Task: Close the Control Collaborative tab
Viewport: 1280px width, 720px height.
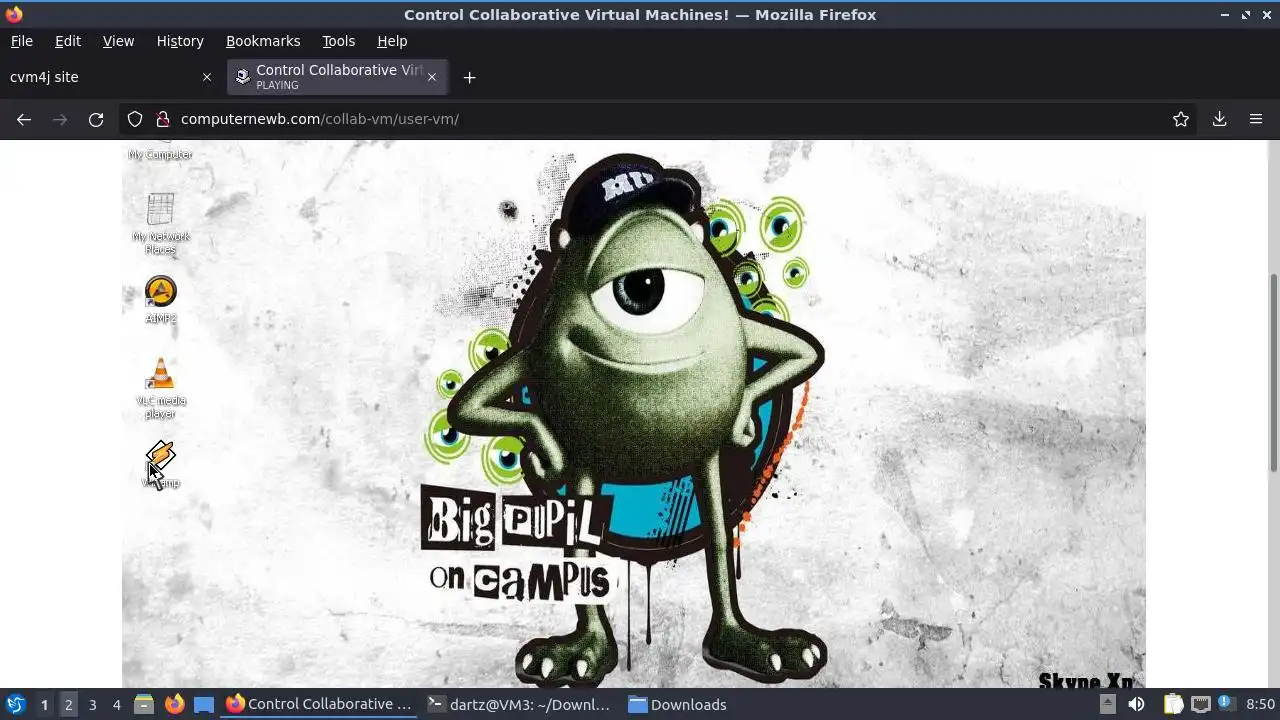Action: tap(432, 77)
